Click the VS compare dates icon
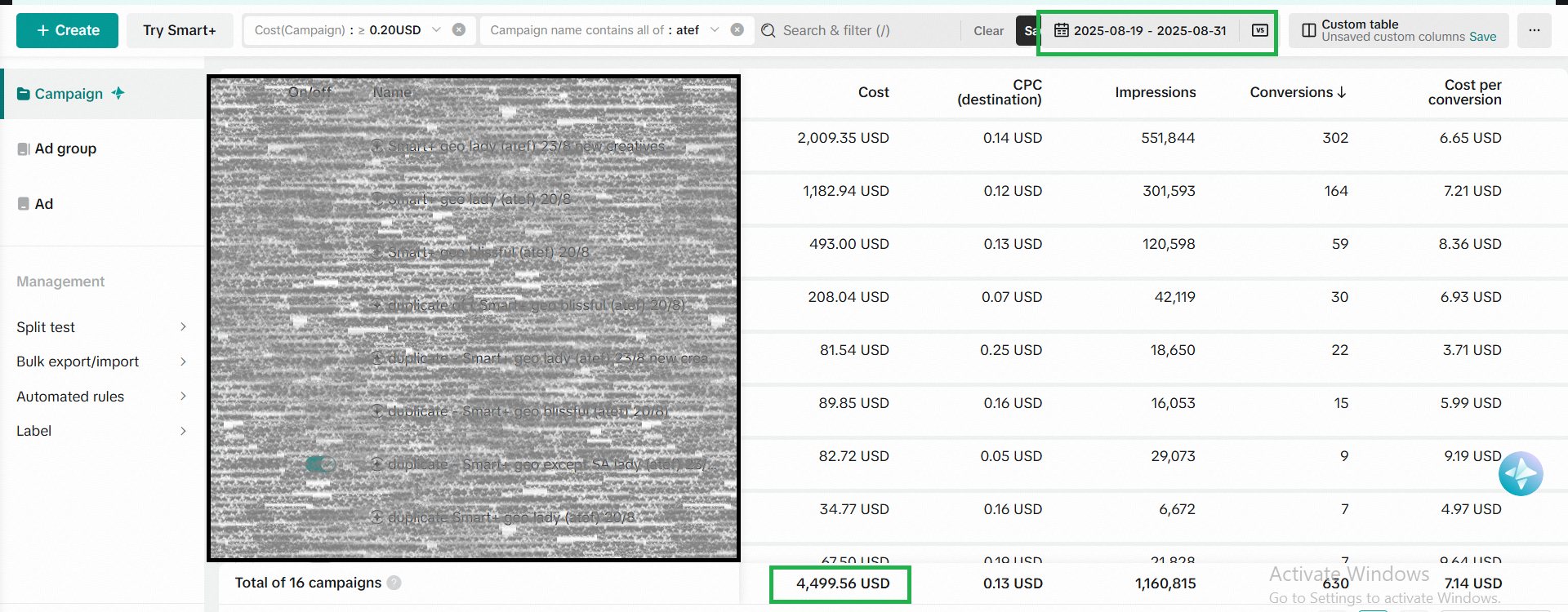The width and height of the screenshot is (1568, 612). (x=1260, y=30)
